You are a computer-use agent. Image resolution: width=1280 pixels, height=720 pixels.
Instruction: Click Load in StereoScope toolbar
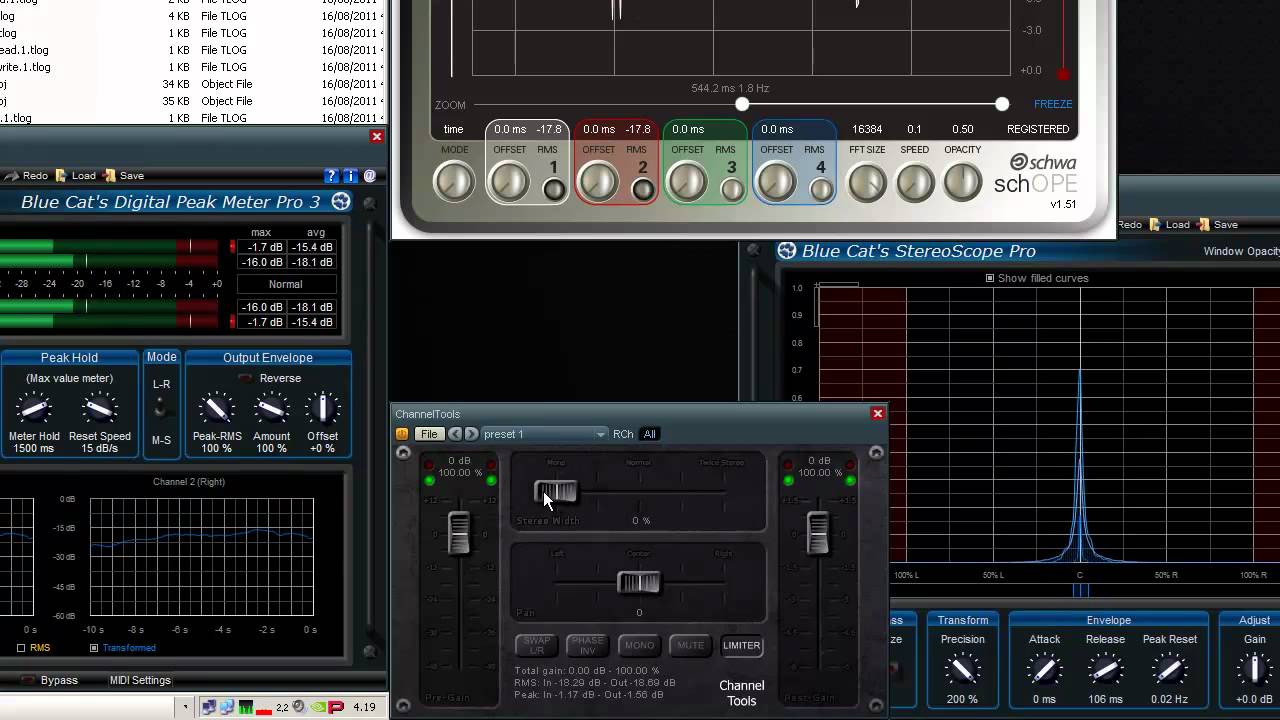[1169, 225]
